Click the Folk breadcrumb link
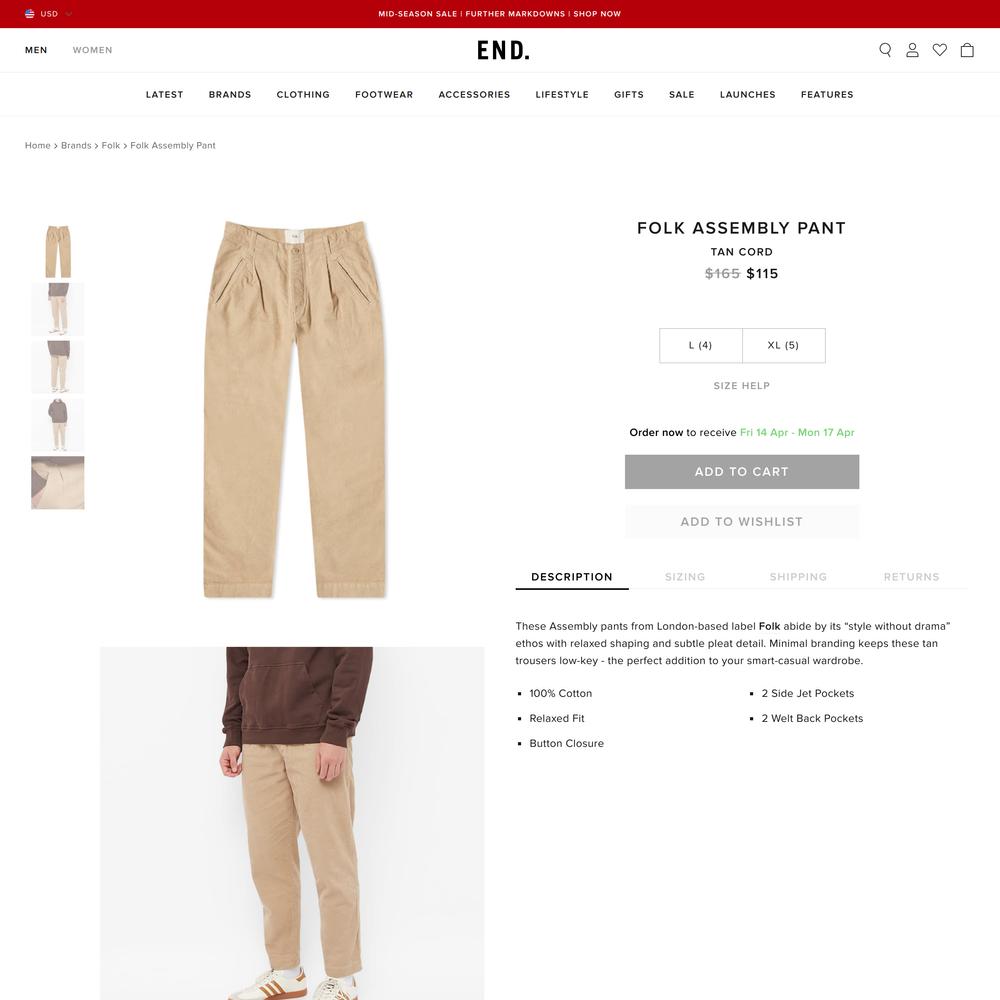The width and height of the screenshot is (1000, 1000). (x=110, y=145)
